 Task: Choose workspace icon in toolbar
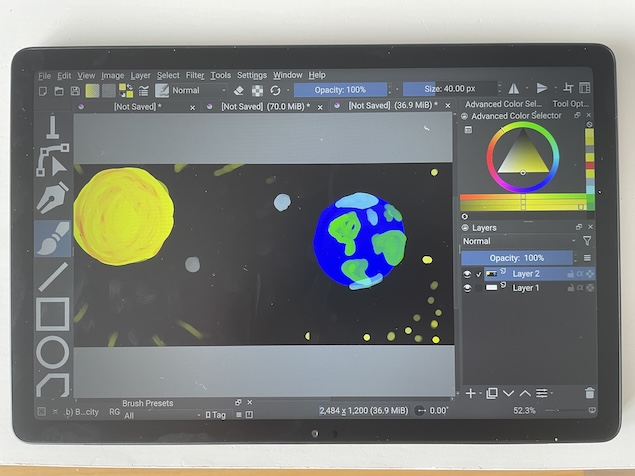[x=584, y=88]
